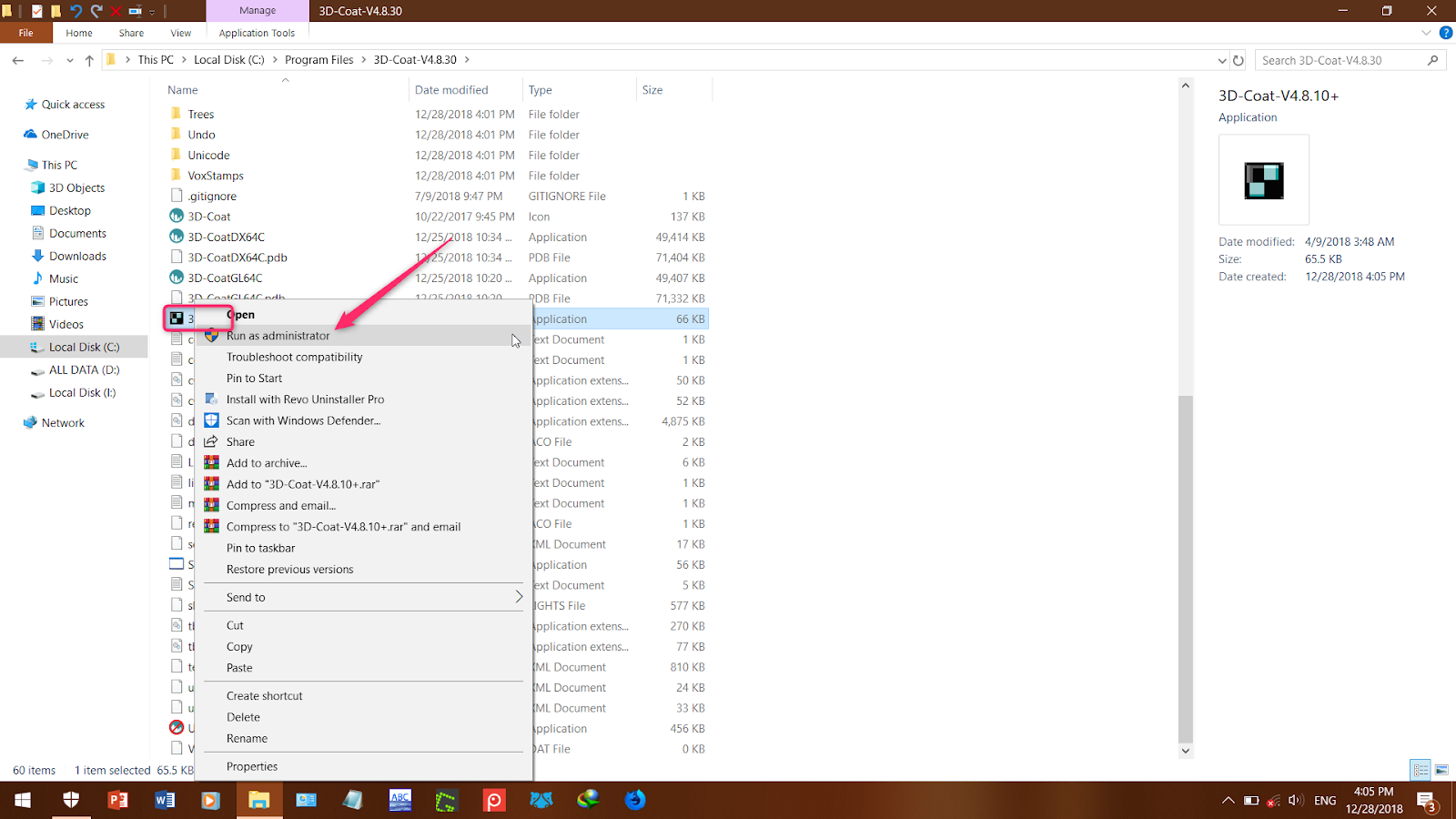Switch to Large icons view button
This screenshot has height=819, width=1456.
[x=1441, y=770]
